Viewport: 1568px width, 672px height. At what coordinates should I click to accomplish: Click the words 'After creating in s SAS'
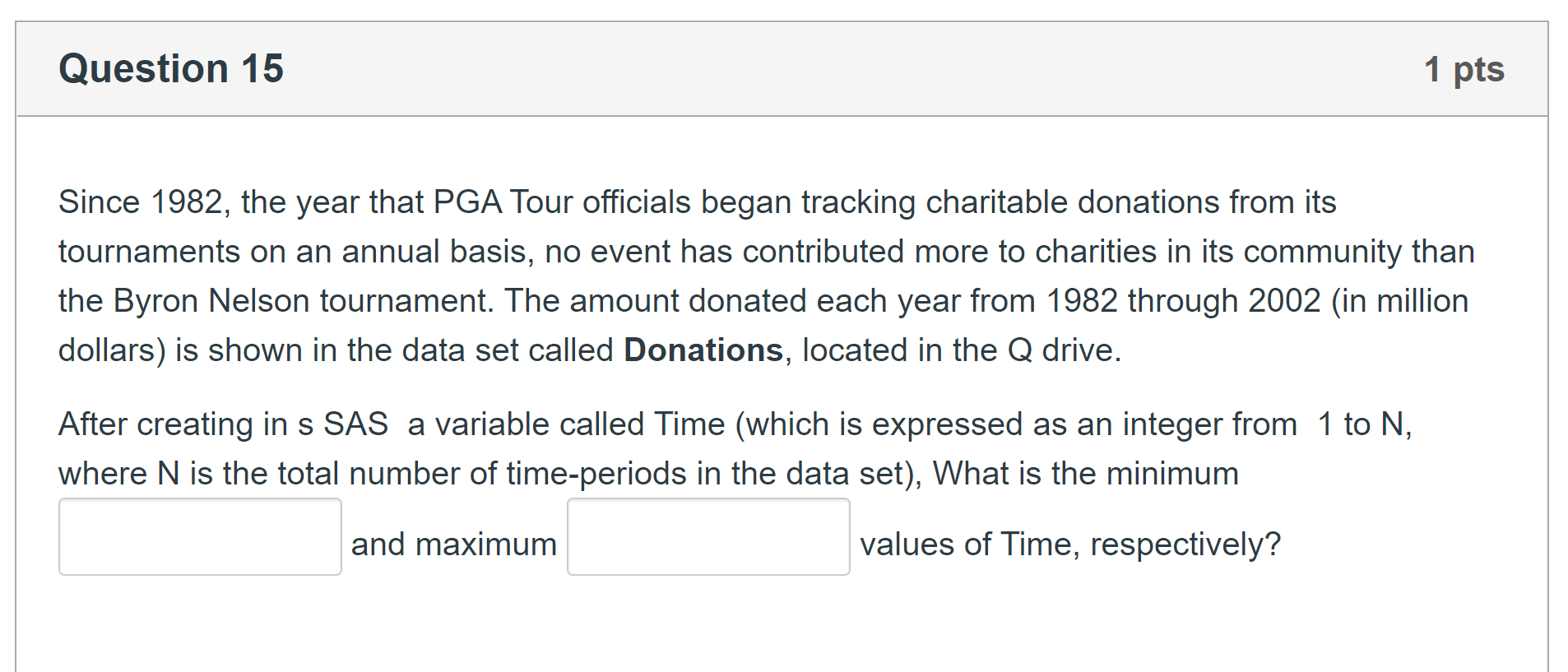(223, 424)
